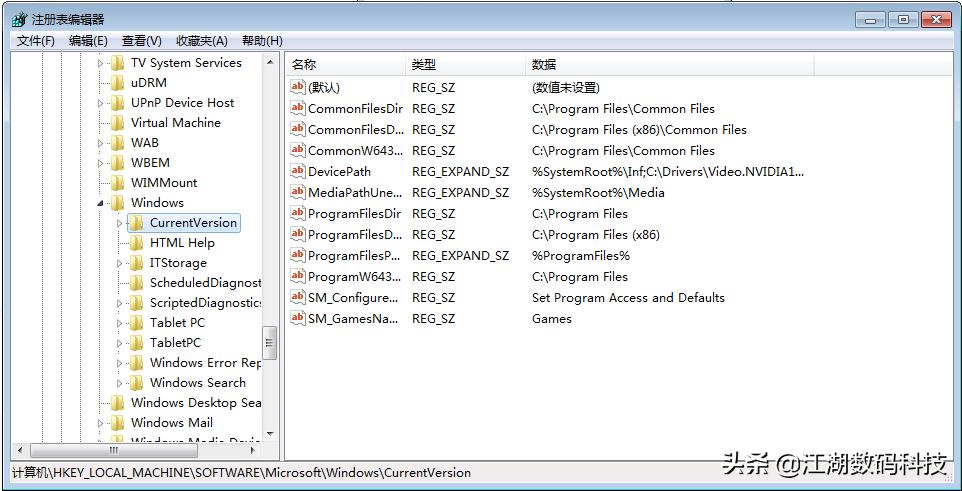
Task: Sort values by the 数据 column header
Action: 669,64
